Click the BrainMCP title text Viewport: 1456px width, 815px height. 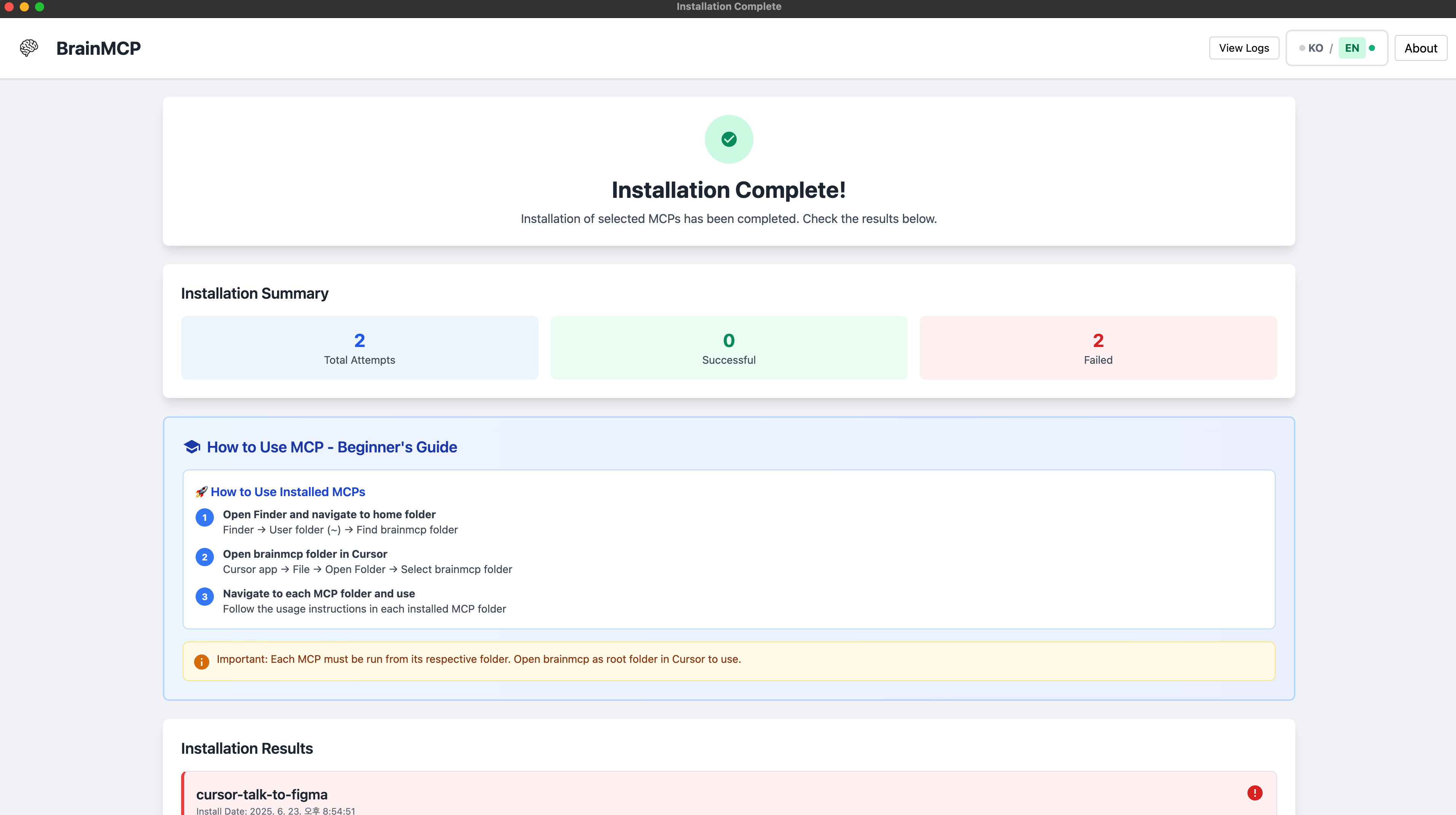(x=98, y=48)
